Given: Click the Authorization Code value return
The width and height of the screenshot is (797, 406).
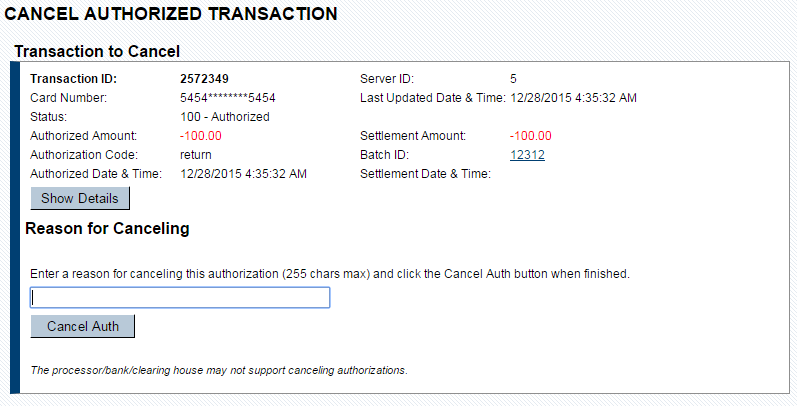Looking at the screenshot, I should click(x=196, y=155).
